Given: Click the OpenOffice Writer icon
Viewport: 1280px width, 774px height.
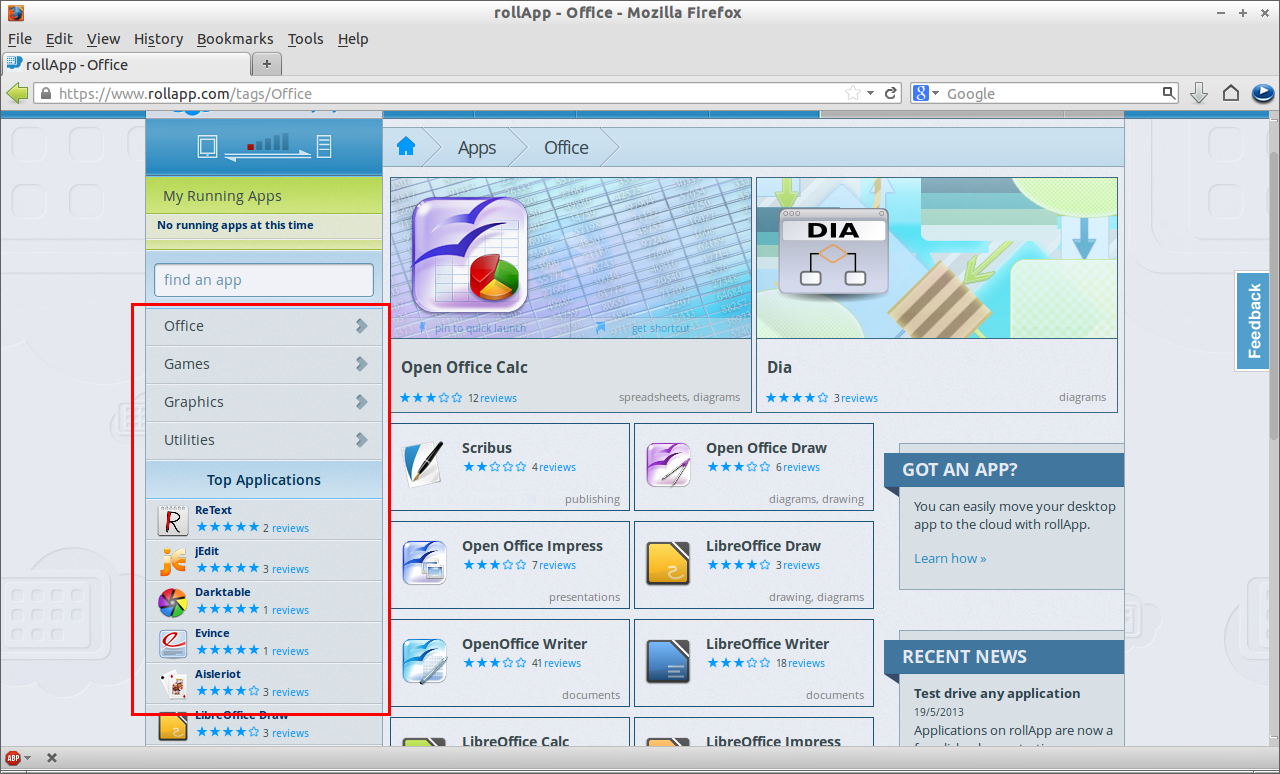Looking at the screenshot, I should [424, 660].
